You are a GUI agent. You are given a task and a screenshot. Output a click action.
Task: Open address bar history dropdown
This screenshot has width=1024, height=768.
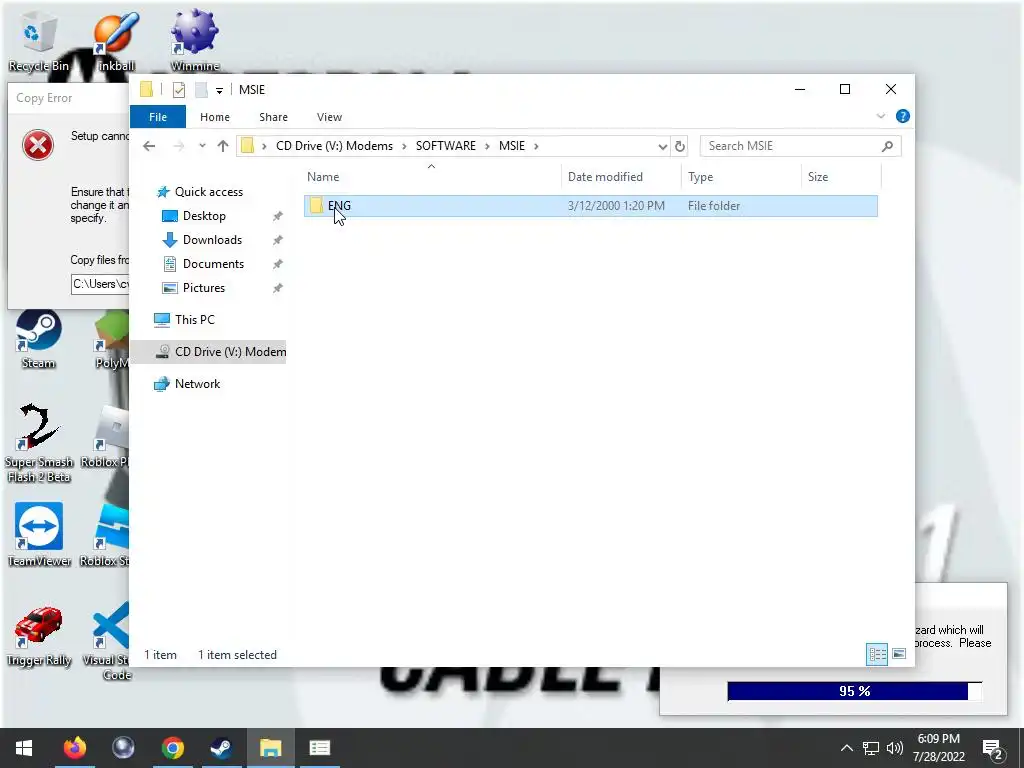click(x=663, y=146)
